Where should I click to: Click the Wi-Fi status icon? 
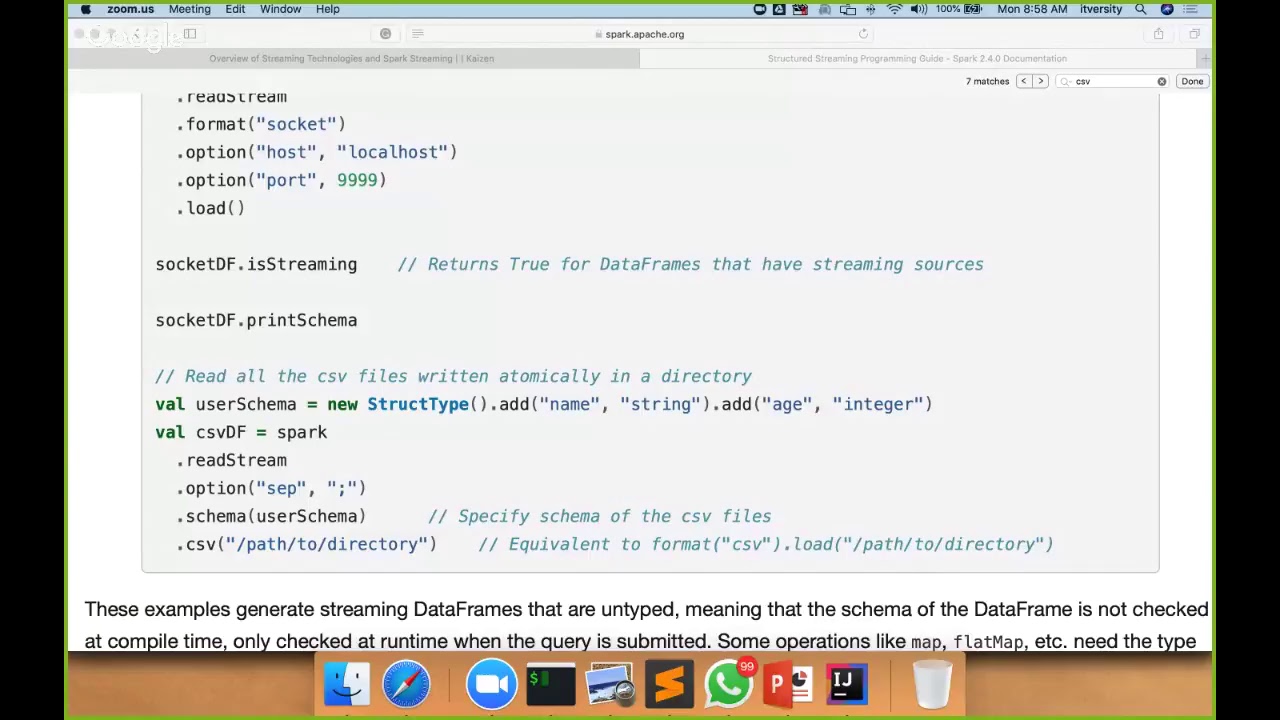coord(894,9)
